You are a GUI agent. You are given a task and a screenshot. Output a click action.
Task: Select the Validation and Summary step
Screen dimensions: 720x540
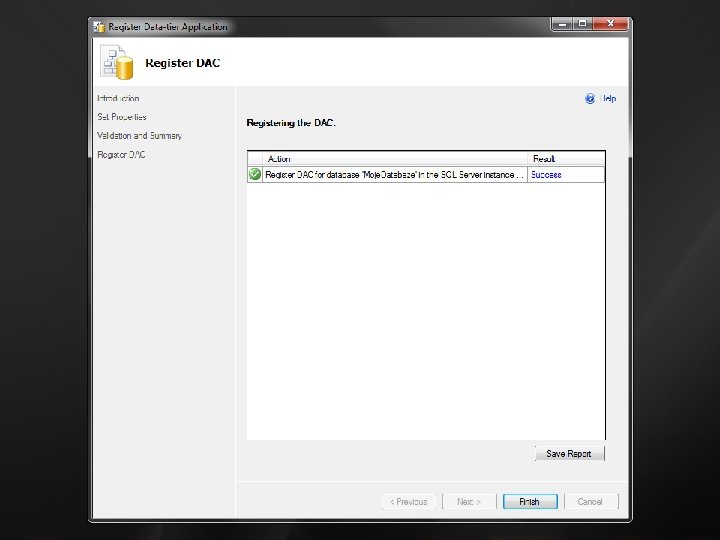[139, 135]
